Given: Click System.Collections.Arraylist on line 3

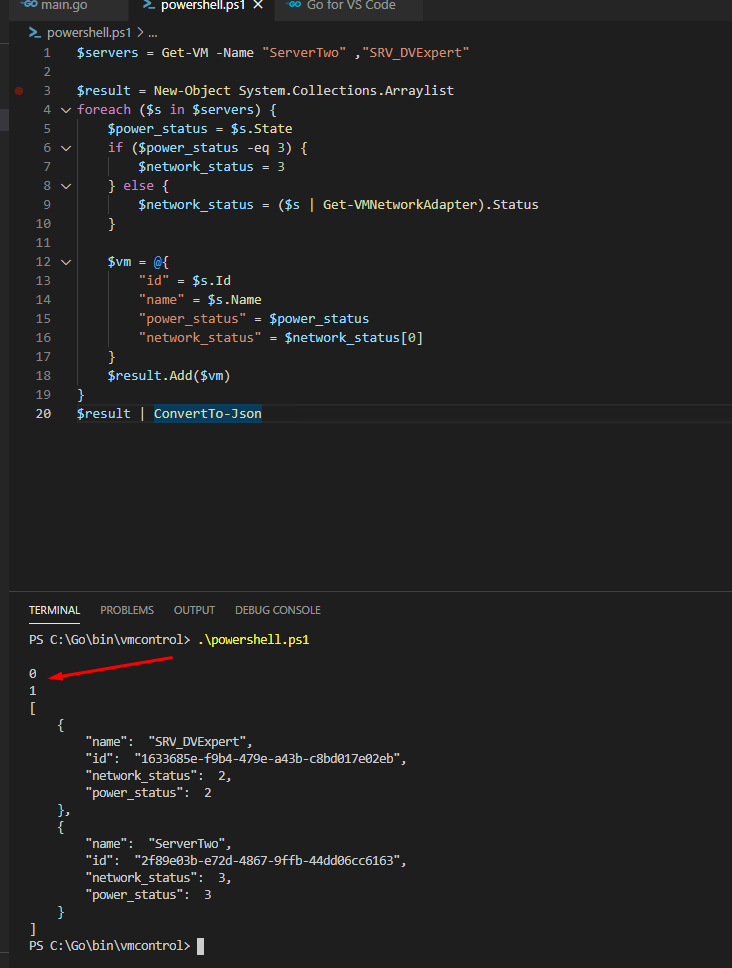Looking at the screenshot, I should [346, 91].
